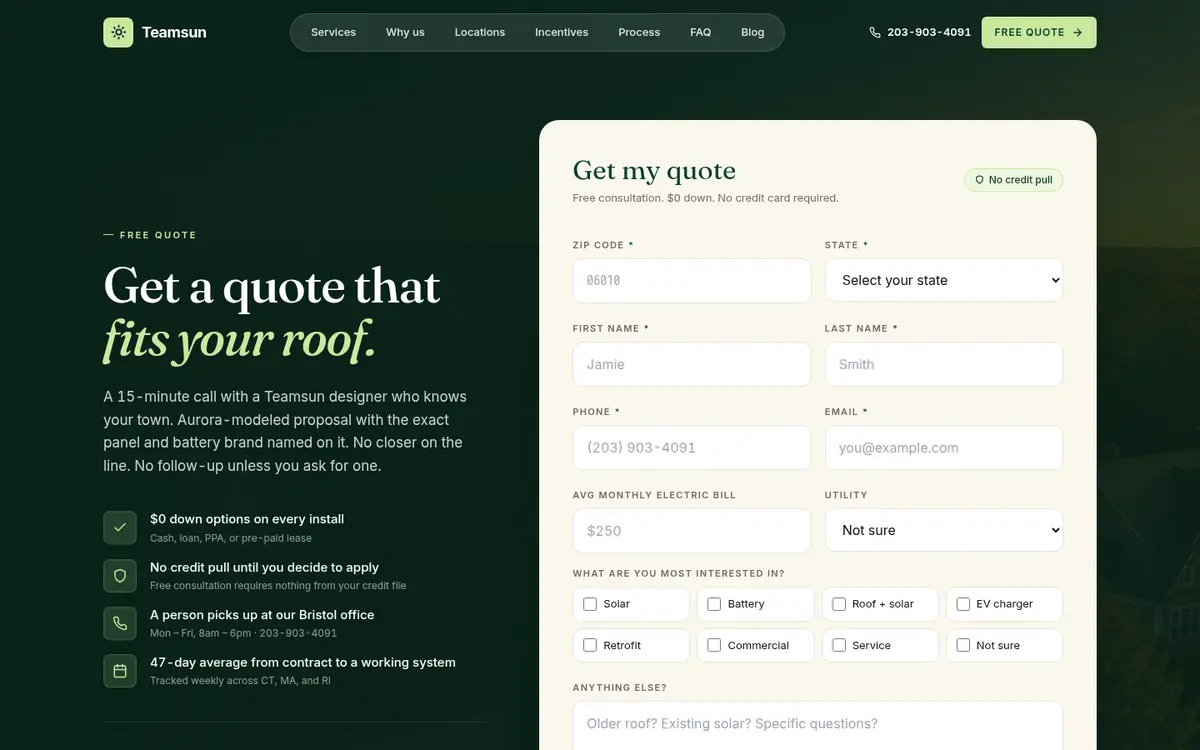Viewport: 1200px width, 750px height.
Task: Click the checkmark icon beside $0 down options
Action: (x=120, y=527)
